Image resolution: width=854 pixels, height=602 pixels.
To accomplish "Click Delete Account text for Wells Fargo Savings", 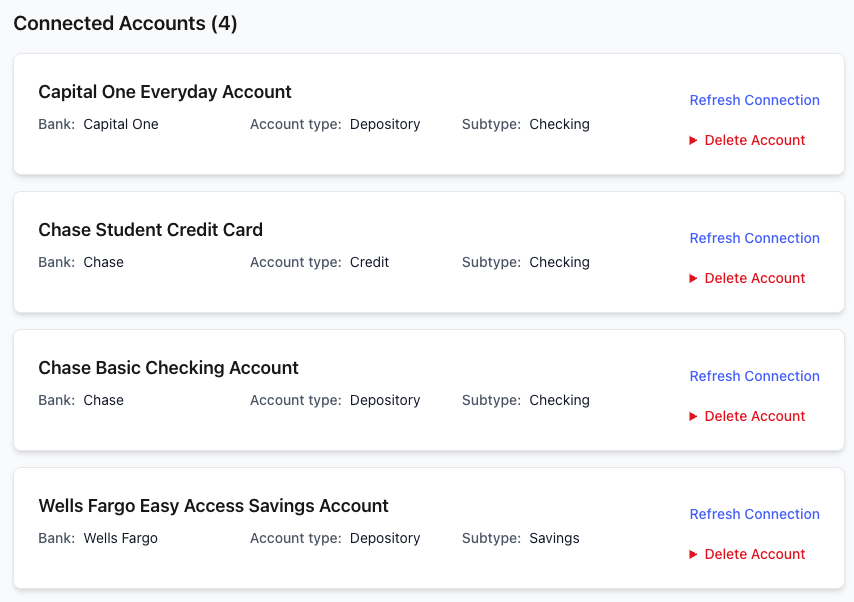I will point(755,555).
